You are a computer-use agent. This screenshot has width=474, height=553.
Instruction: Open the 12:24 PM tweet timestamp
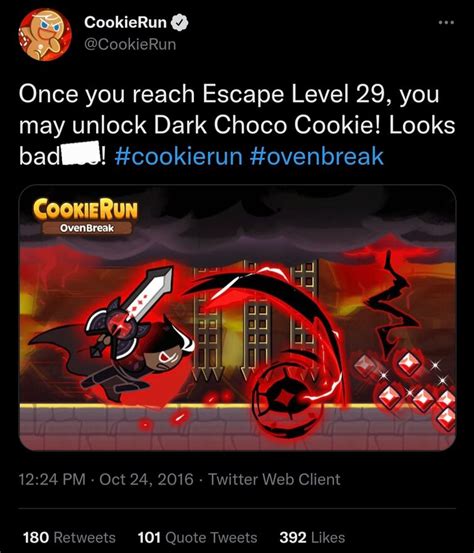52,480
